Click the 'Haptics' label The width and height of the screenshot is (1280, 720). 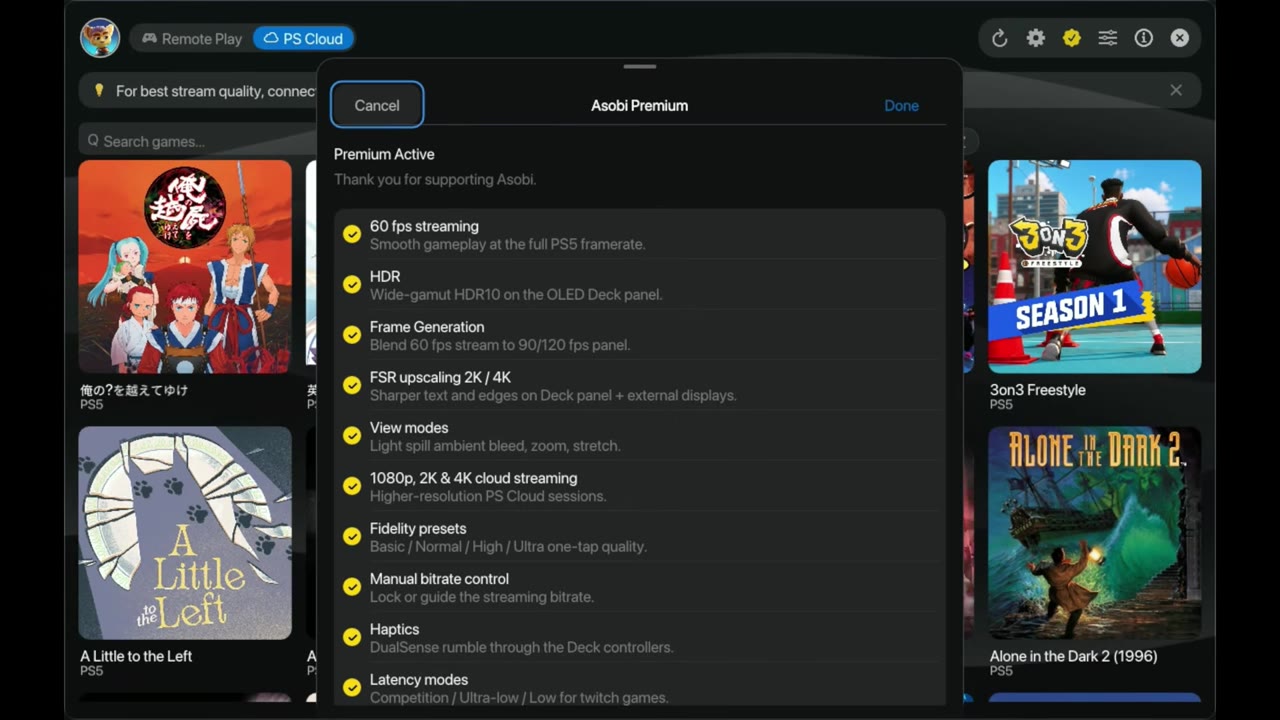point(394,629)
